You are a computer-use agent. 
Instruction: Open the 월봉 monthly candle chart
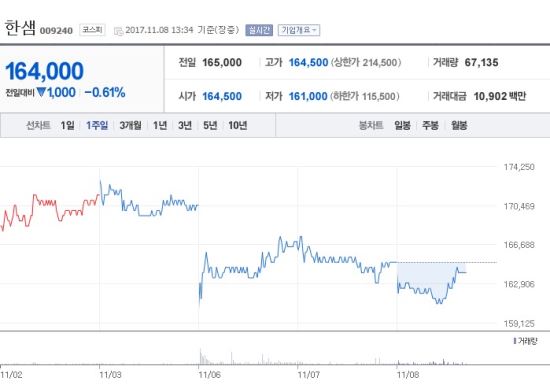click(x=459, y=125)
